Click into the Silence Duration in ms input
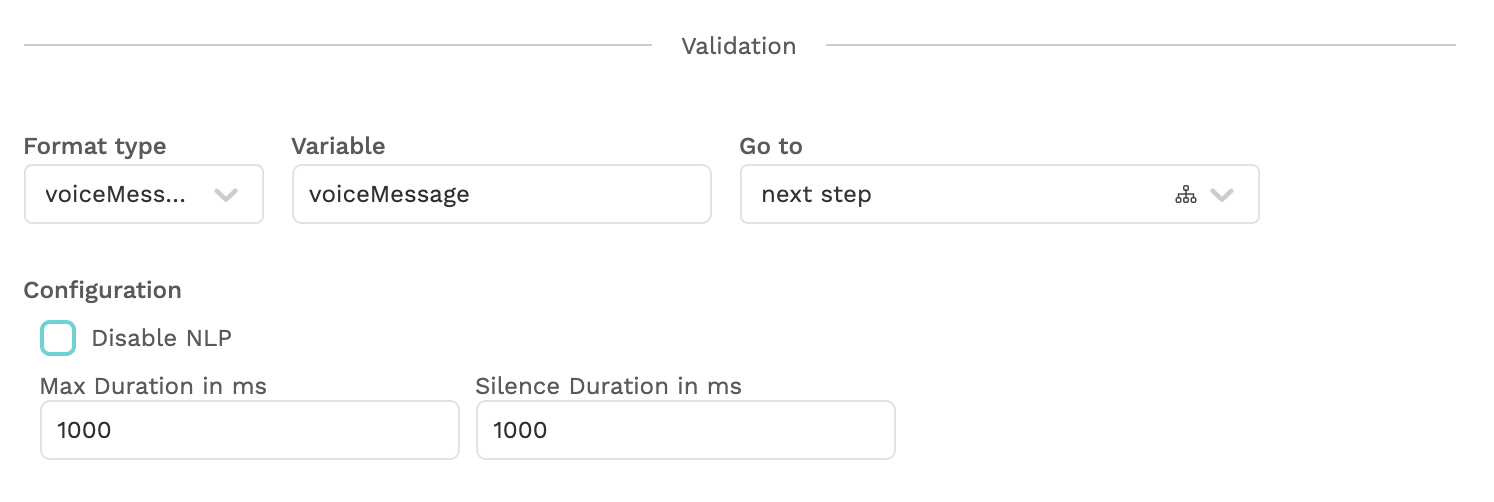 point(685,430)
